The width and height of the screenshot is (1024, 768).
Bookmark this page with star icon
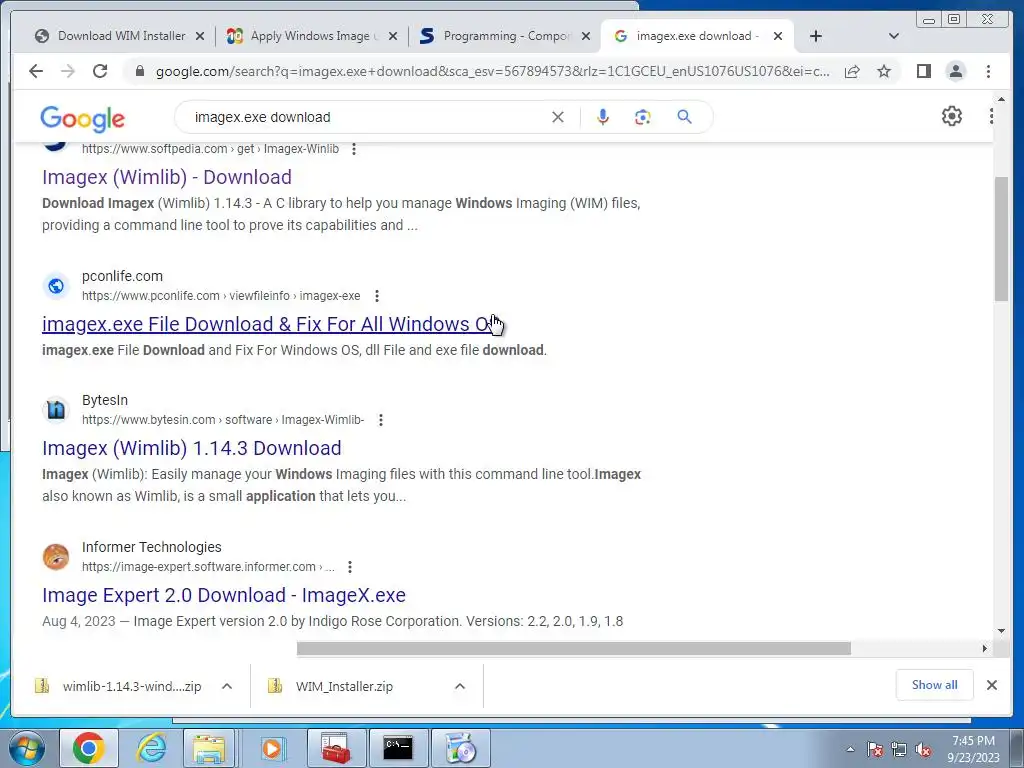coord(884,71)
